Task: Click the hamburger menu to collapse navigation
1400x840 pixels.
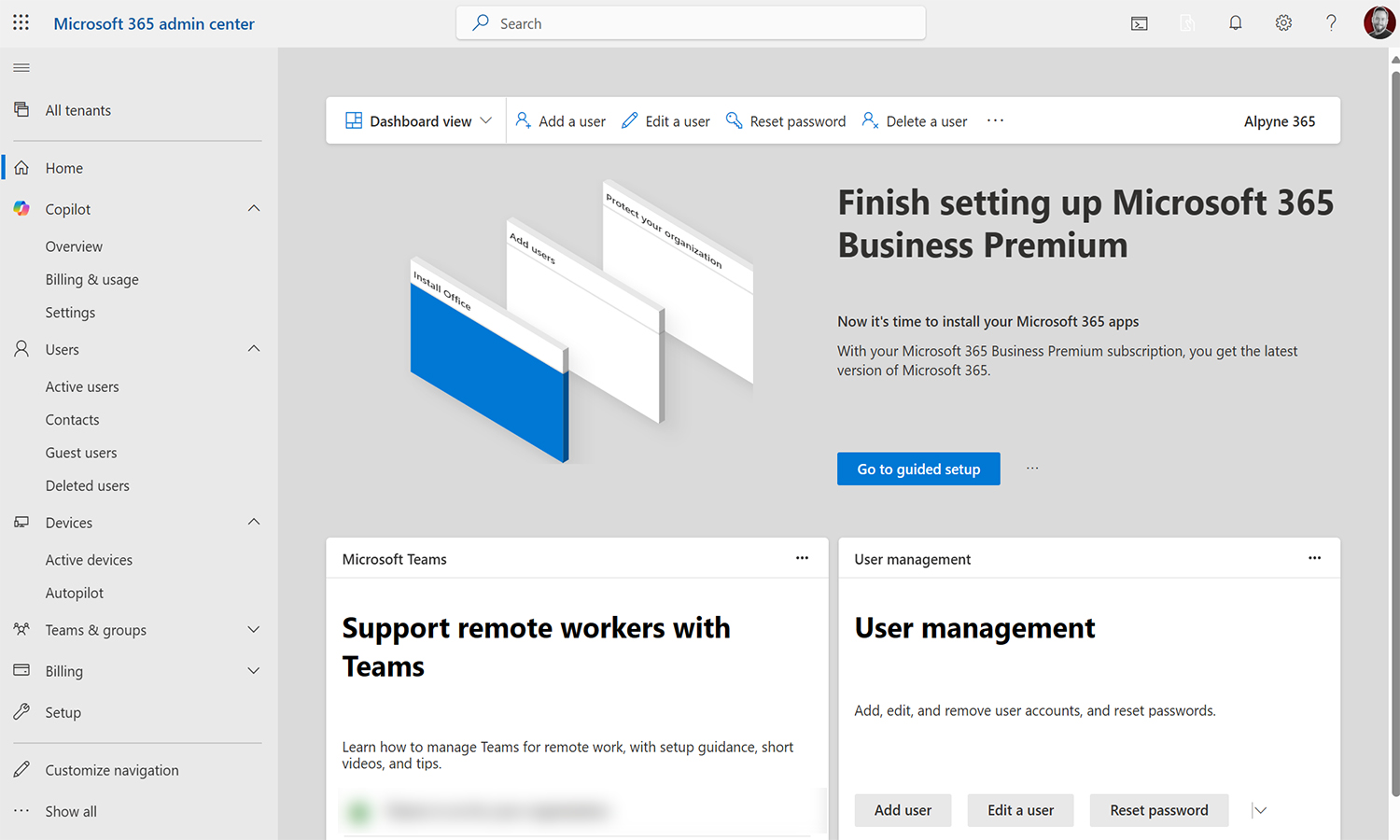Action: pyautogui.click(x=21, y=67)
